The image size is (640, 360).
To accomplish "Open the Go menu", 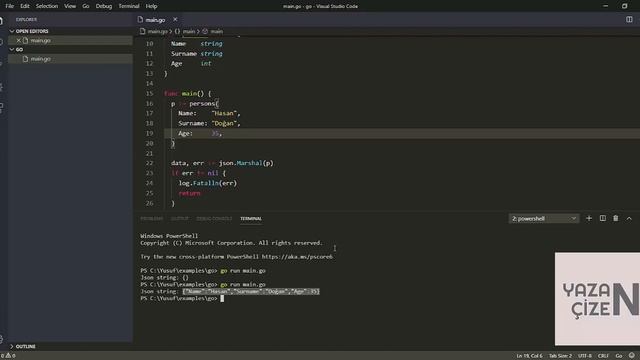I will pos(86,6).
